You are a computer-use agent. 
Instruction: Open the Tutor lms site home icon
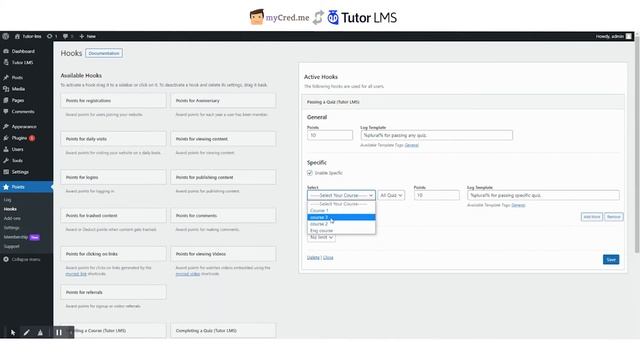[17, 36]
